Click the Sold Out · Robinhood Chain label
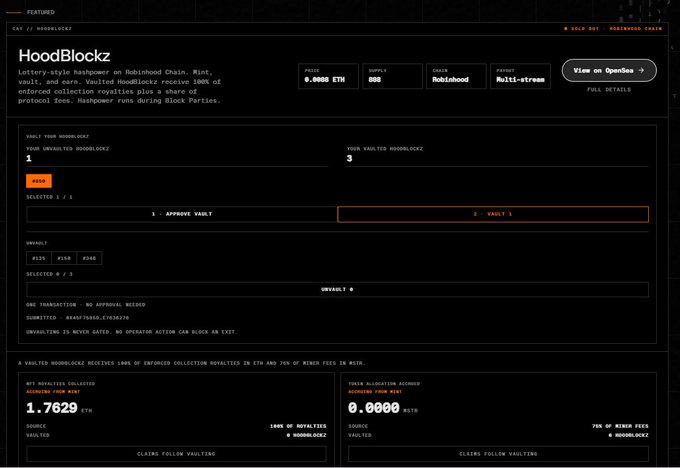Image resolution: width=680 pixels, height=468 pixels. tap(616, 29)
